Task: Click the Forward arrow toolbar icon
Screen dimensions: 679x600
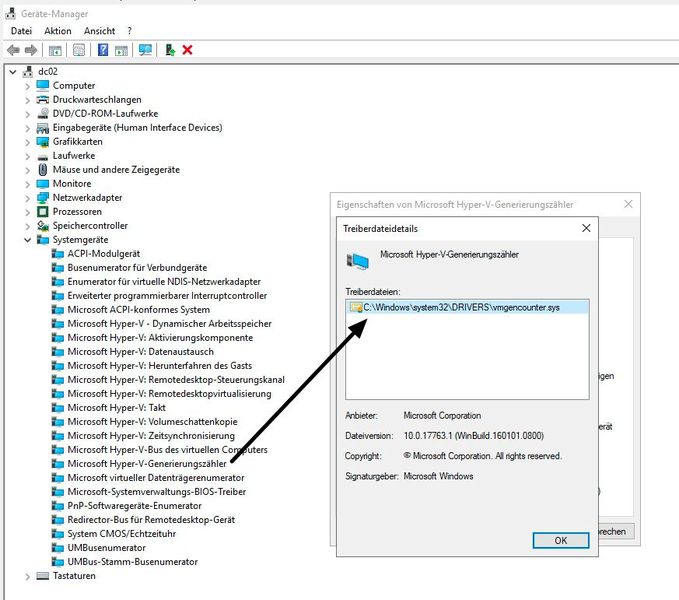Action: click(x=31, y=50)
